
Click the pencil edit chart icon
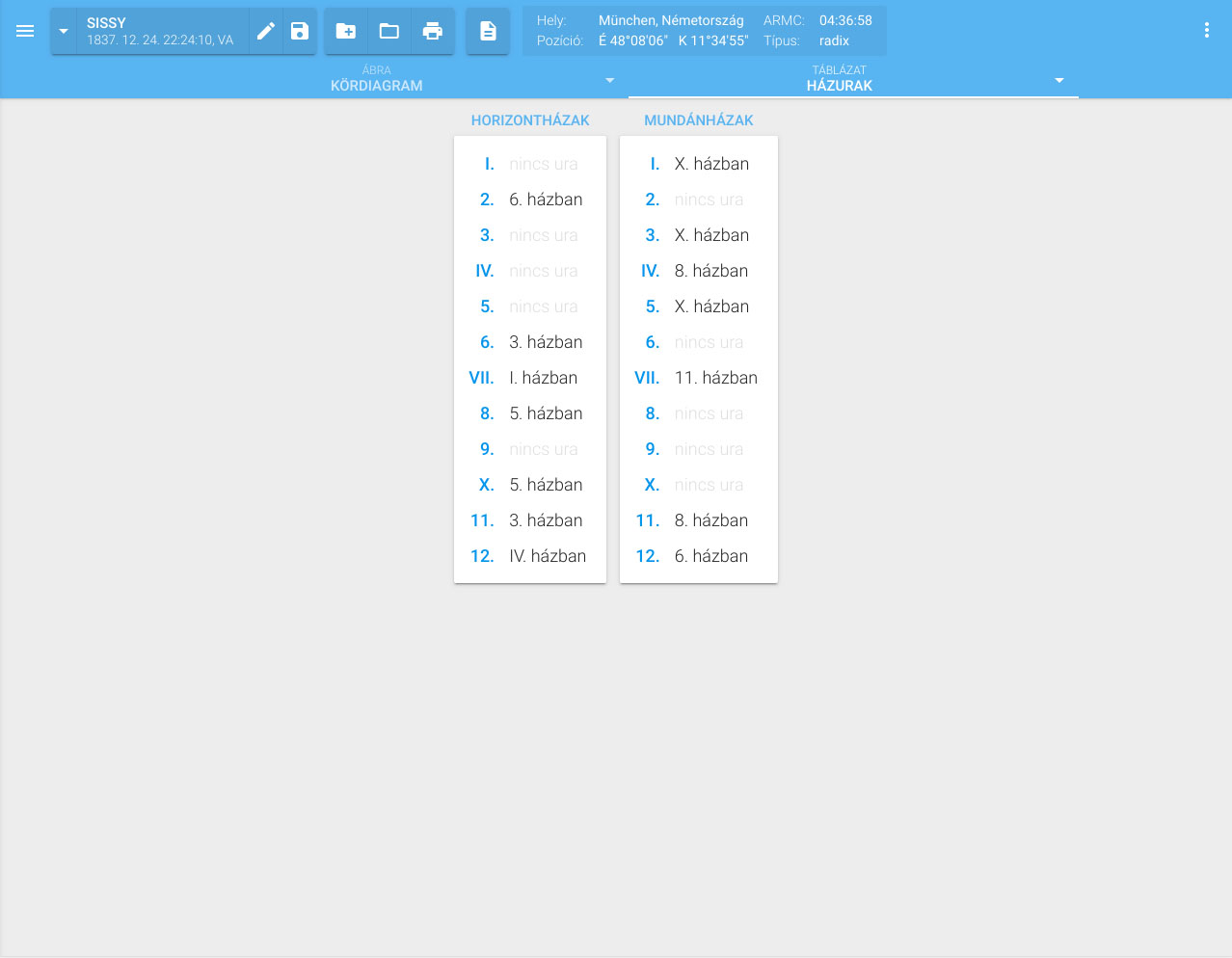[x=266, y=31]
